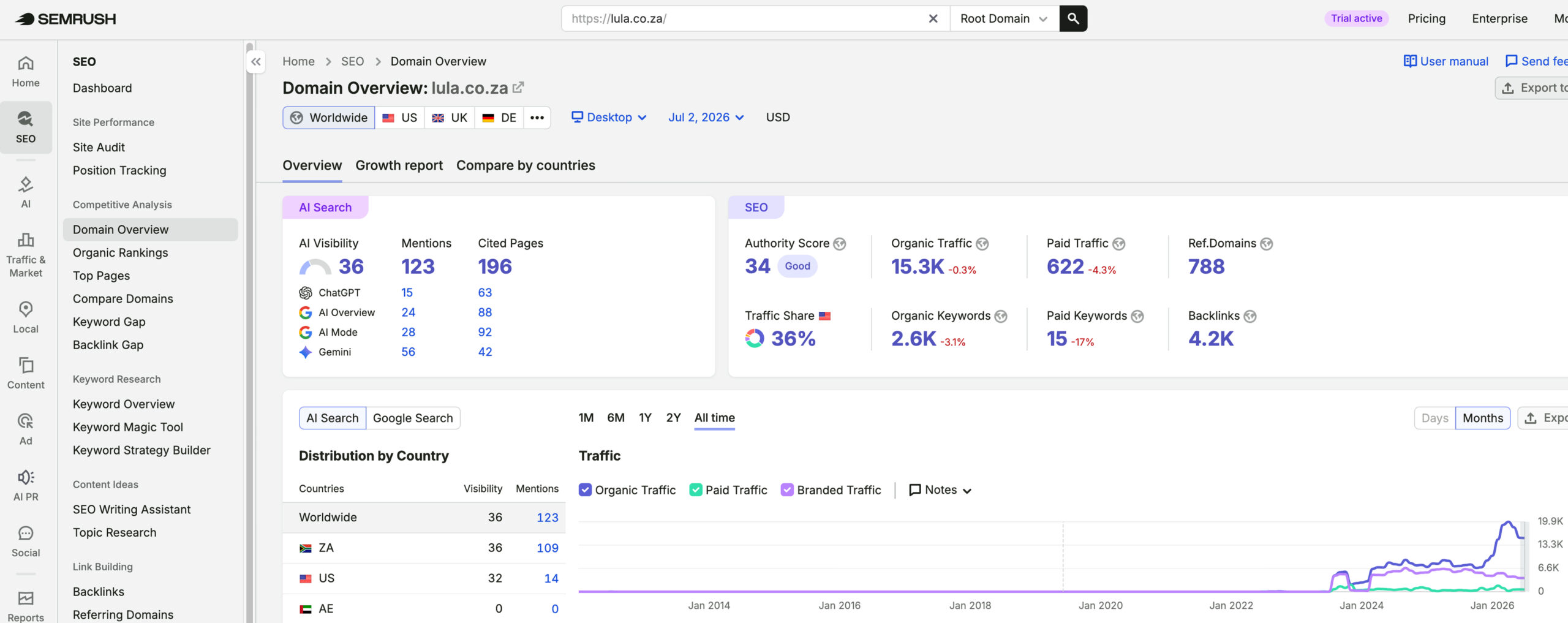Open Desktop device dropdown
Viewport: 1568px width, 623px height.
(609, 118)
